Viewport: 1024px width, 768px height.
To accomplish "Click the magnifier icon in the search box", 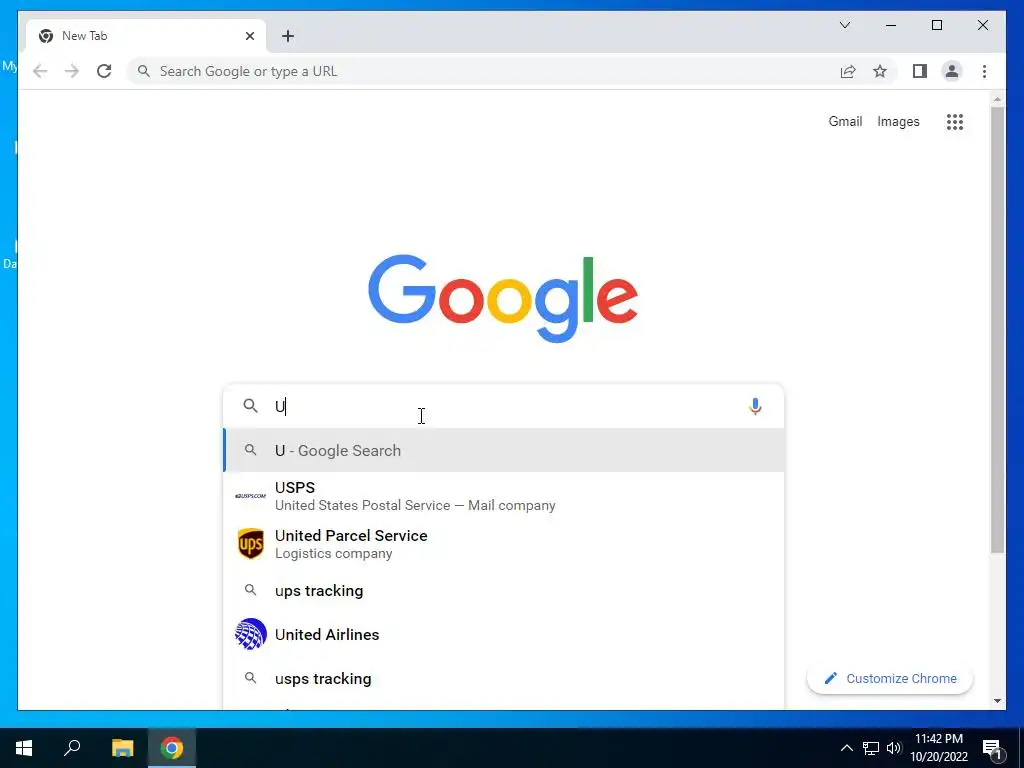I will (251, 406).
